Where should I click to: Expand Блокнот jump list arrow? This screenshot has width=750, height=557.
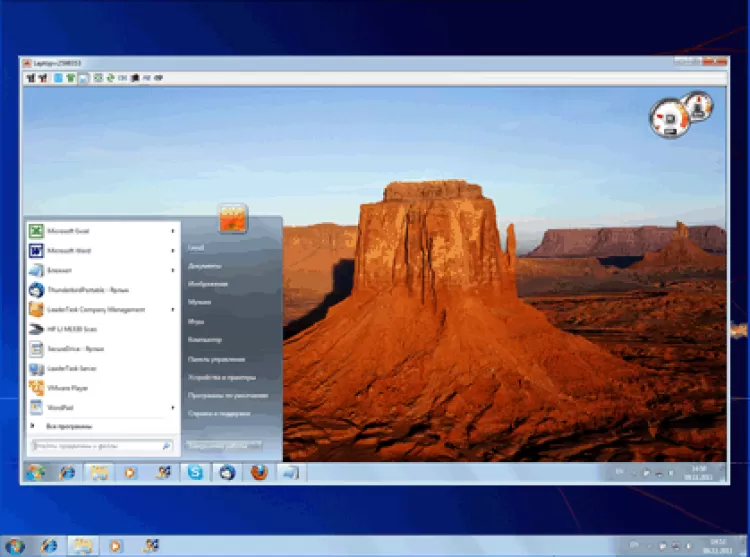click(173, 270)
